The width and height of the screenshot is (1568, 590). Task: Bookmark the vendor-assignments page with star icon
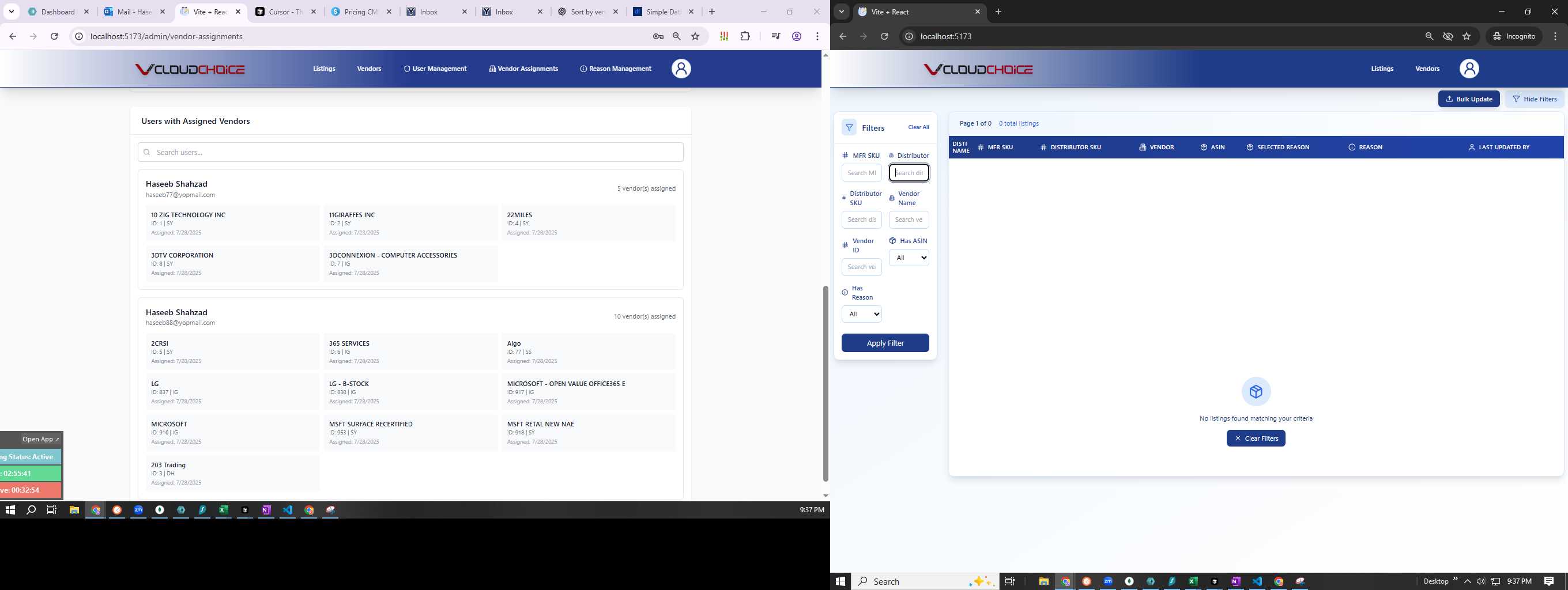pos(695,36)
